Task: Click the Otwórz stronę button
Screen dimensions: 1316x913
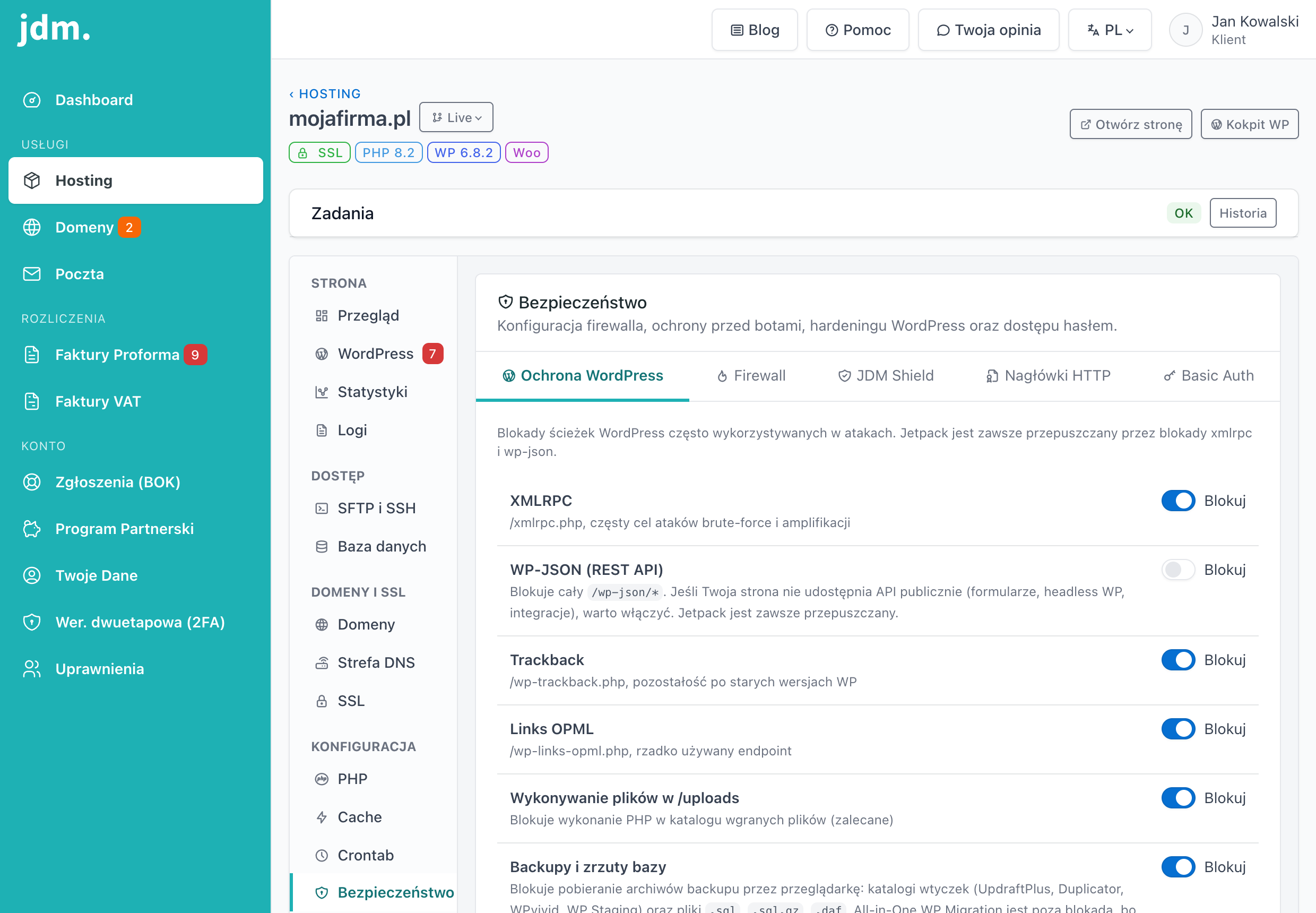Action: (x=1131, y=125)
